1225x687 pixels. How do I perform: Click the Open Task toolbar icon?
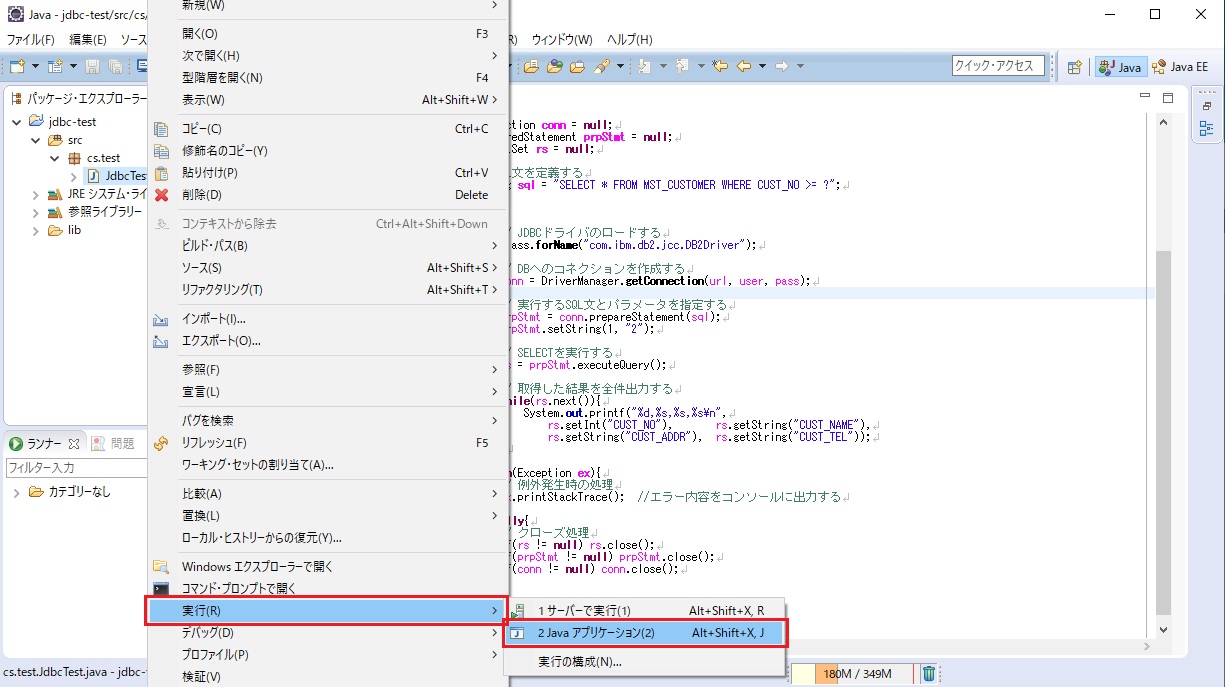pos(555,66)
